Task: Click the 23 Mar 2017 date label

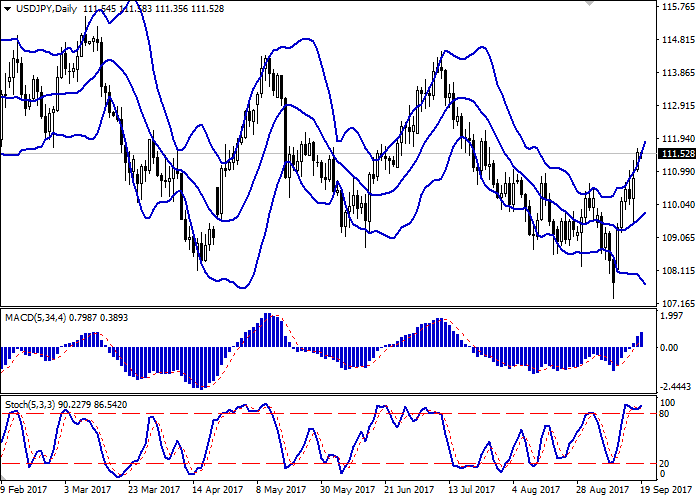Action: pos(154,490)
